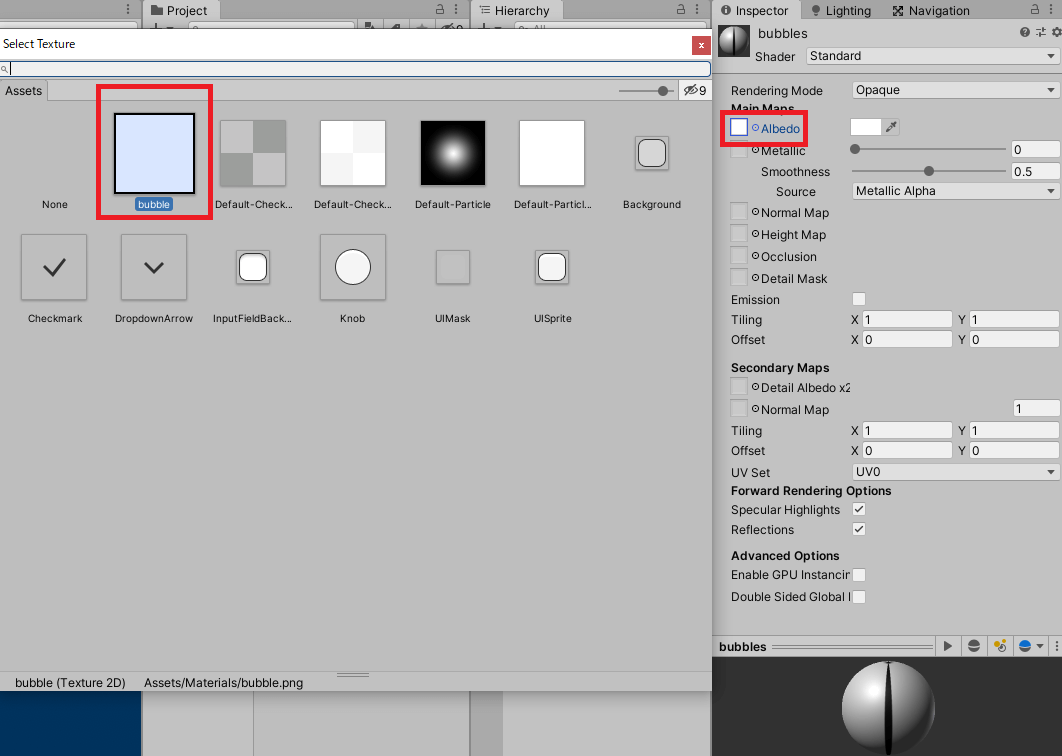Viewport: 1062px width, 756px height.
Task: Click the Metallic value field
Action: (1035, 150)
